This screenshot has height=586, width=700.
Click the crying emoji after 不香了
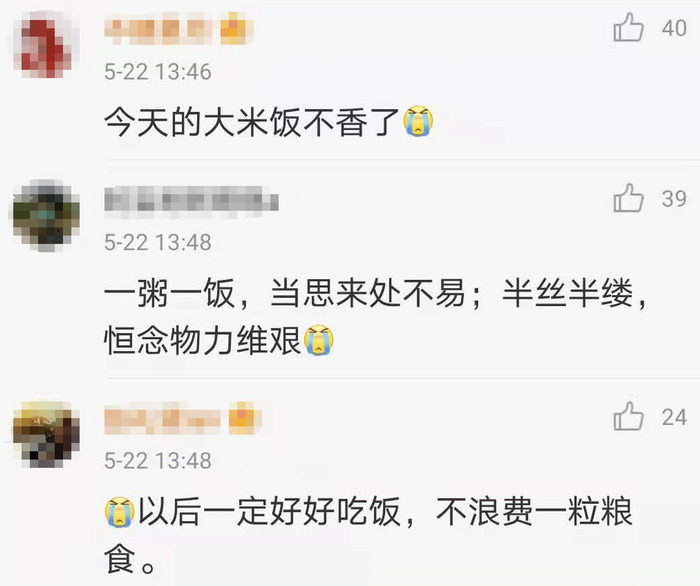418,121
